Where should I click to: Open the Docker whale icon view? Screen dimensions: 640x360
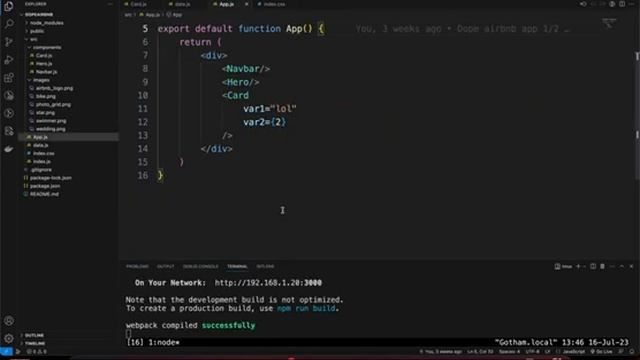[x=9, y=149]
